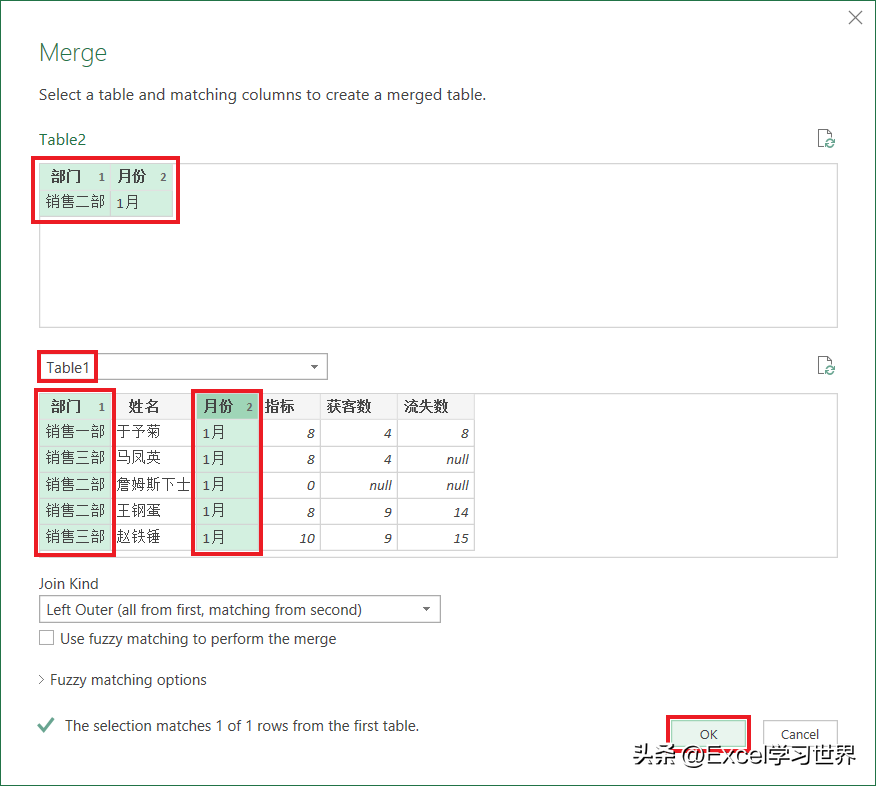Select 姓名 column header in Table1
Screen dimensions: 876x786
pyautogui.click(x=151, y=407)
